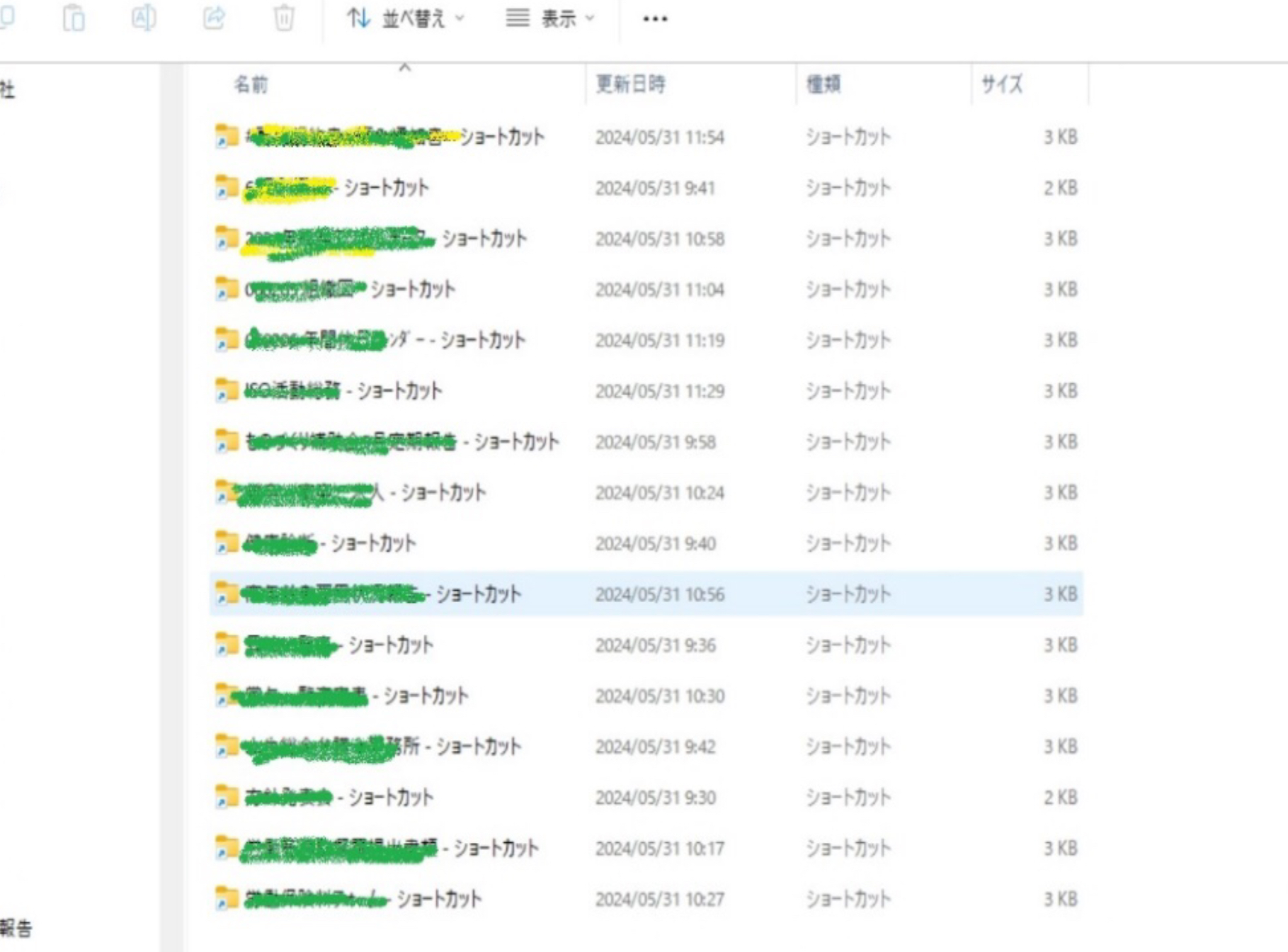Image resolution: width=1288 pixels, height=952 pixels.
Task: Click the 報告 item in left sidebar
Action: pyautogui.click(x=16, y=928)
